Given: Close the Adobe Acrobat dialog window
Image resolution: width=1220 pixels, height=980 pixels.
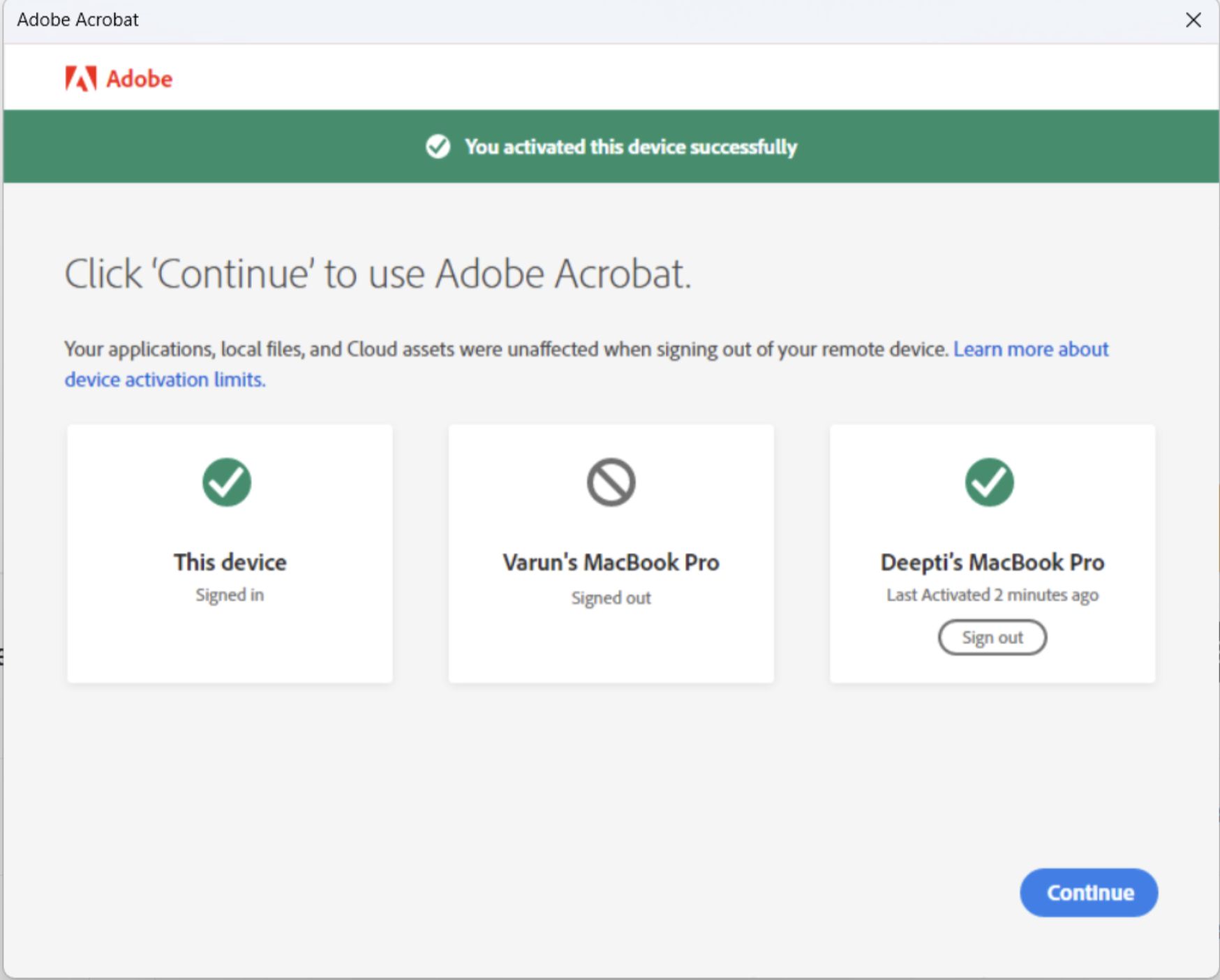Looking at the screenshot, I should [1193, 20].
